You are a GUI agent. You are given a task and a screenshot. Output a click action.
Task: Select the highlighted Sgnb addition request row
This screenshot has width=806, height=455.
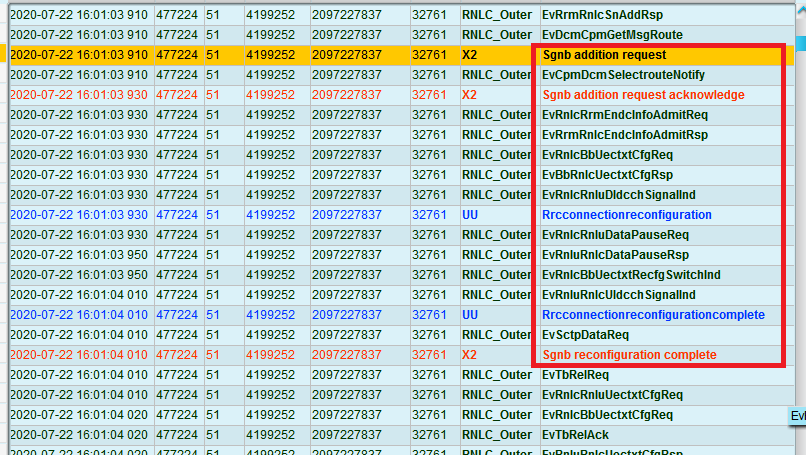(x=604, y=55)
